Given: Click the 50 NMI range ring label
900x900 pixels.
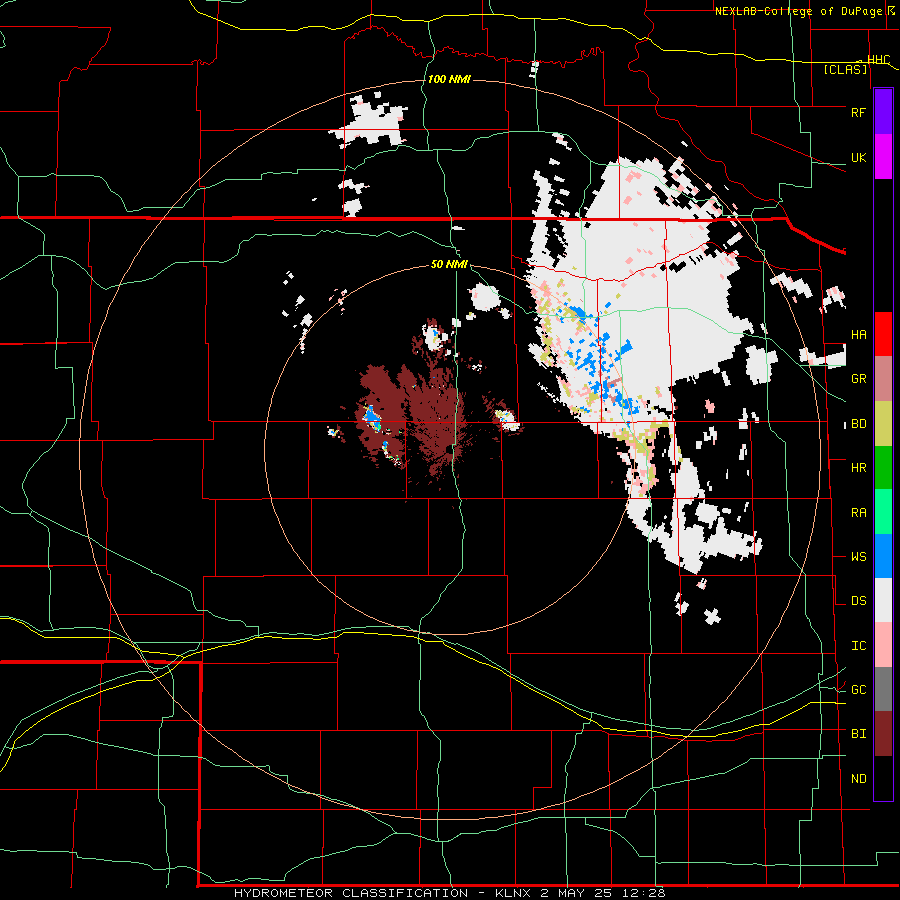Looking at the screenshot, I should [449, 264].
